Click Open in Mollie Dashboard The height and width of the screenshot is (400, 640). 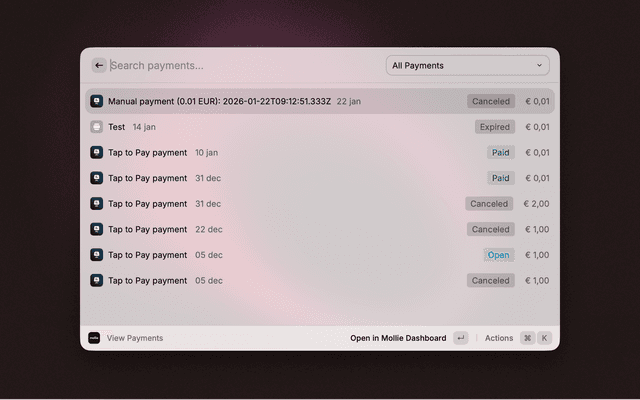(398, 338)
